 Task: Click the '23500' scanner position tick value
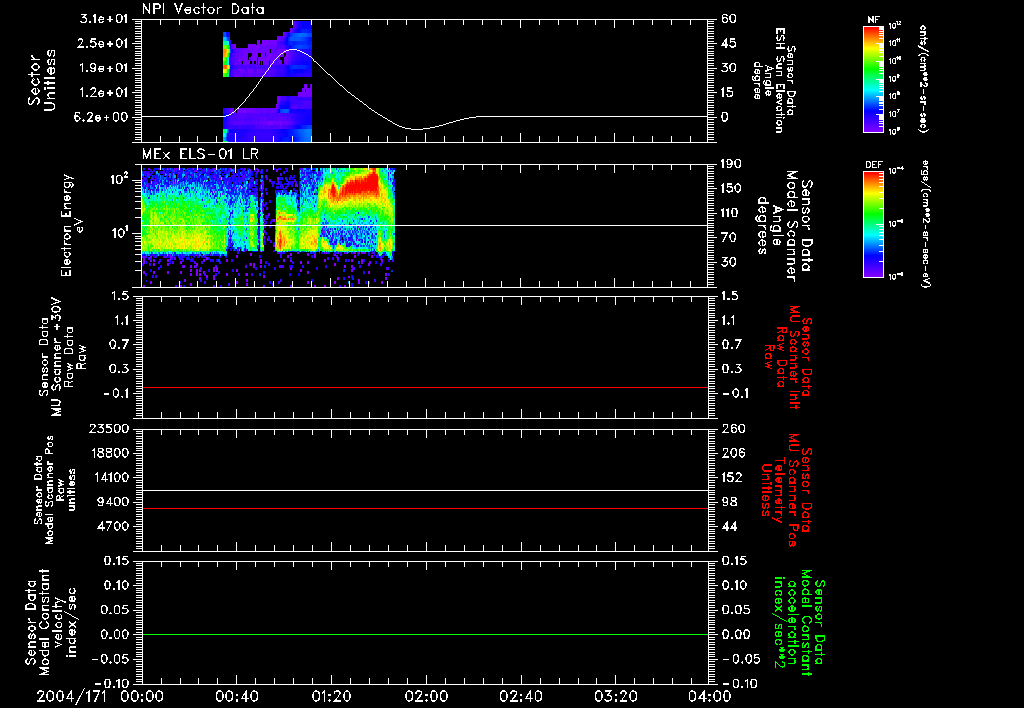tap(108, 429)
